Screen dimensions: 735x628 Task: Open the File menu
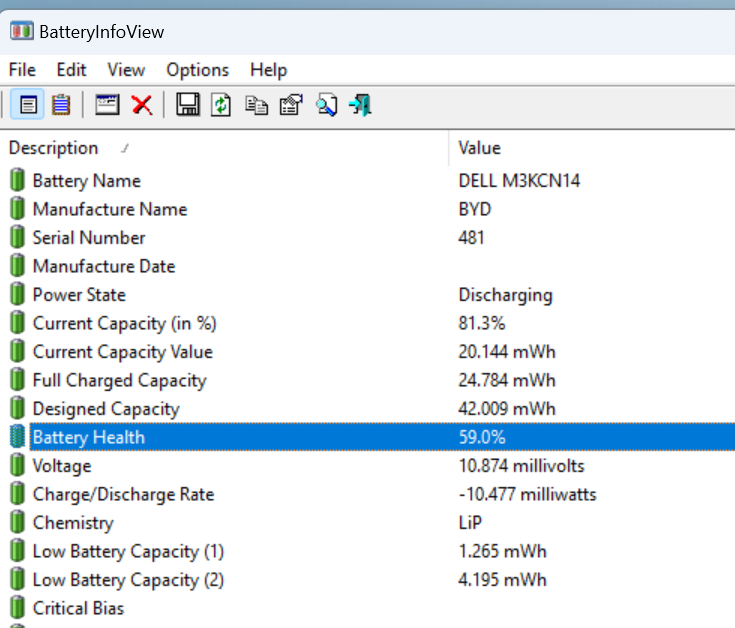tap(22, 70)
